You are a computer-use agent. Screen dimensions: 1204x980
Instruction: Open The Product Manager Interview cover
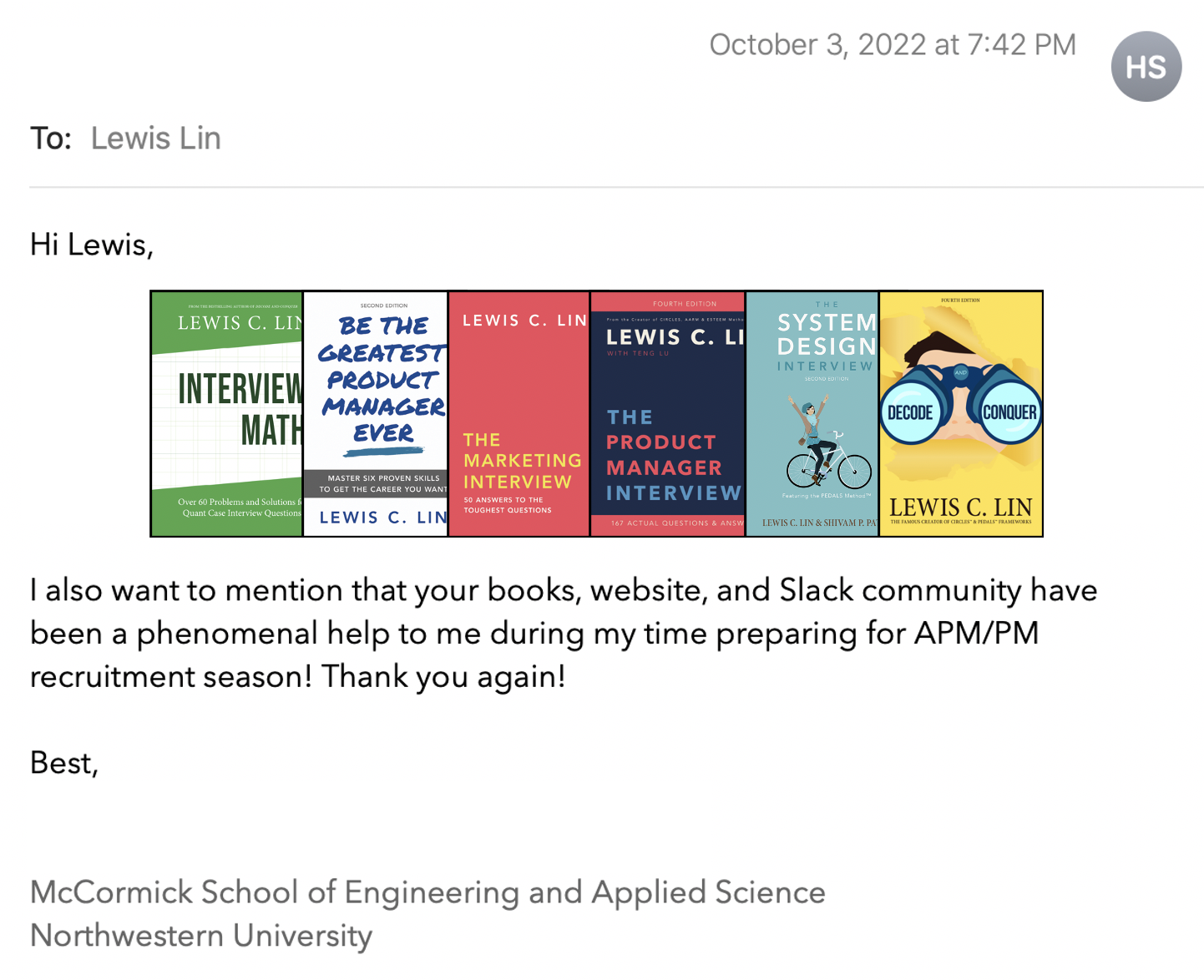668,414
